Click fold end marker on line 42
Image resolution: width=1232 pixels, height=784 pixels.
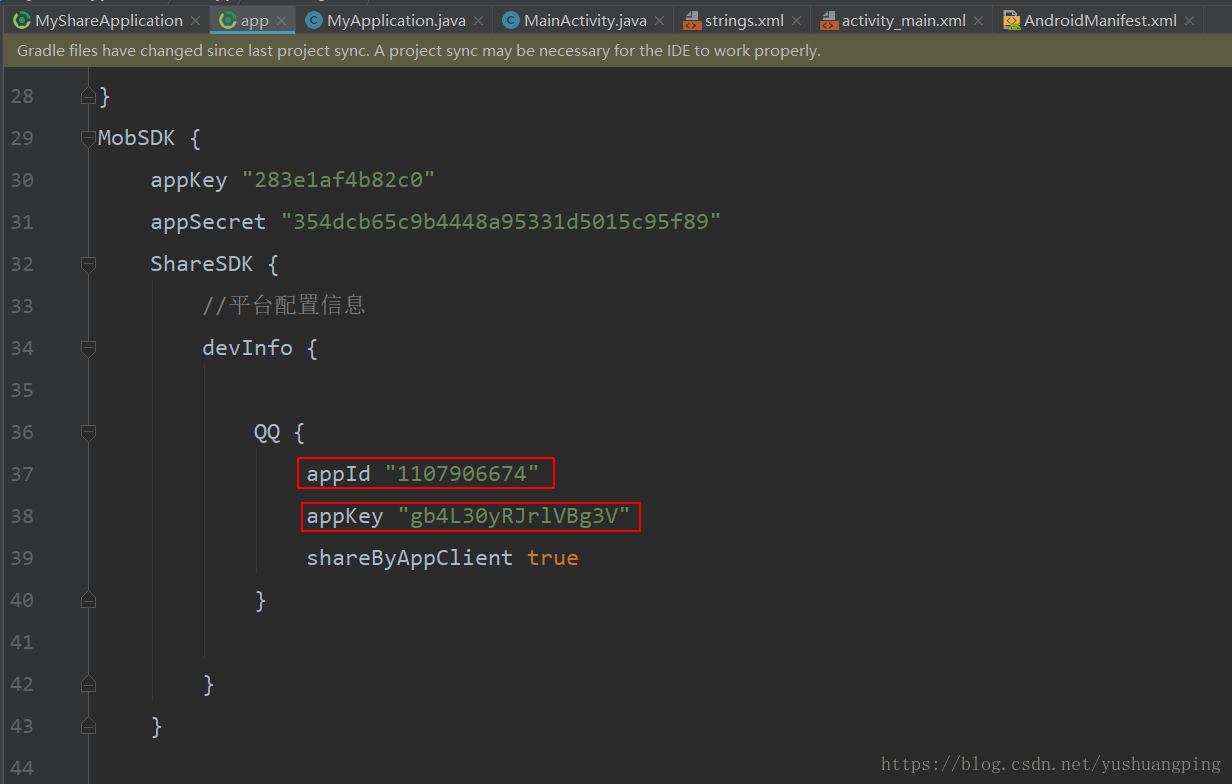(88, 684)
